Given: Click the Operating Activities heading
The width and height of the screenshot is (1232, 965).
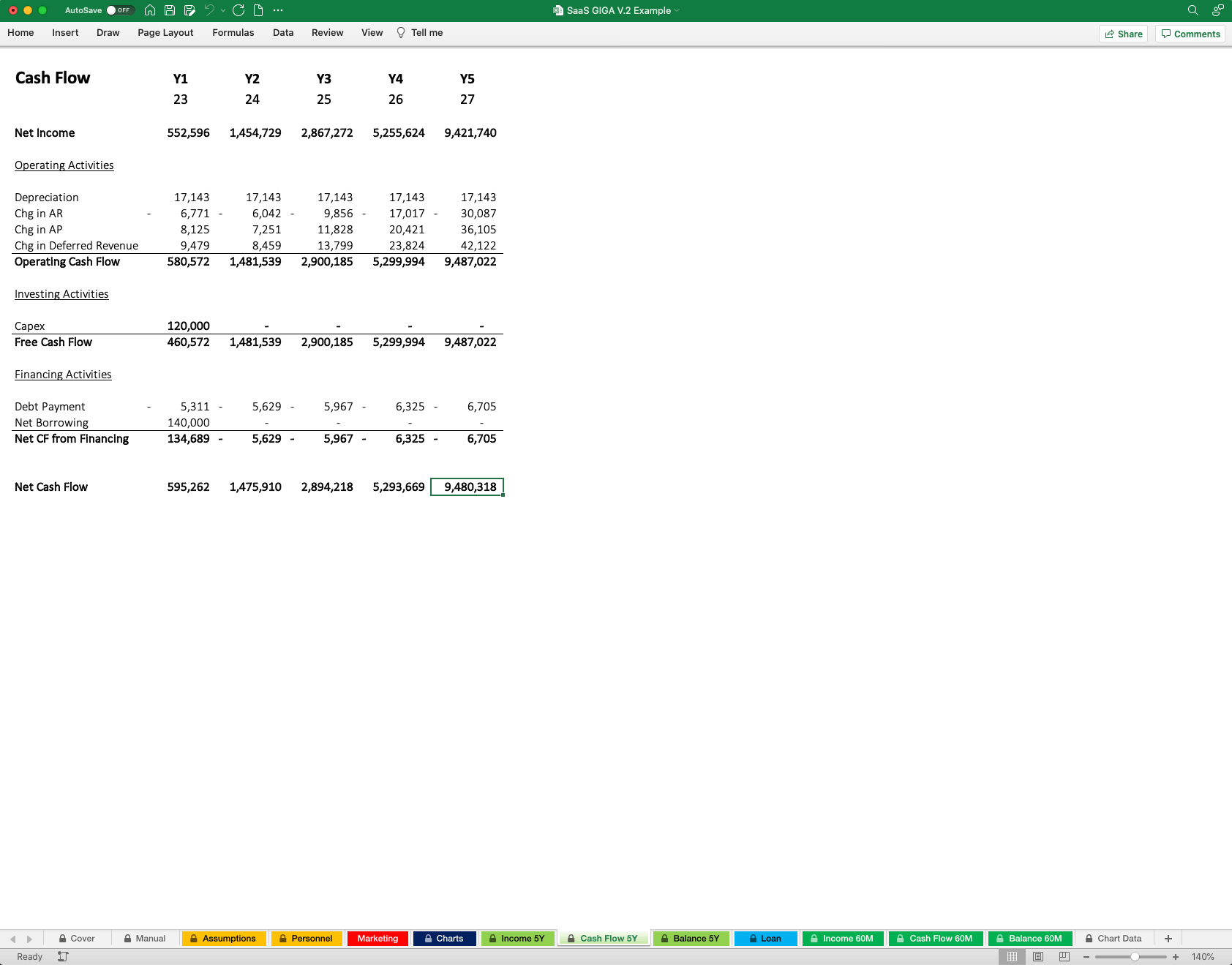Looking at the screenshot, I should (x=64, y=165).
